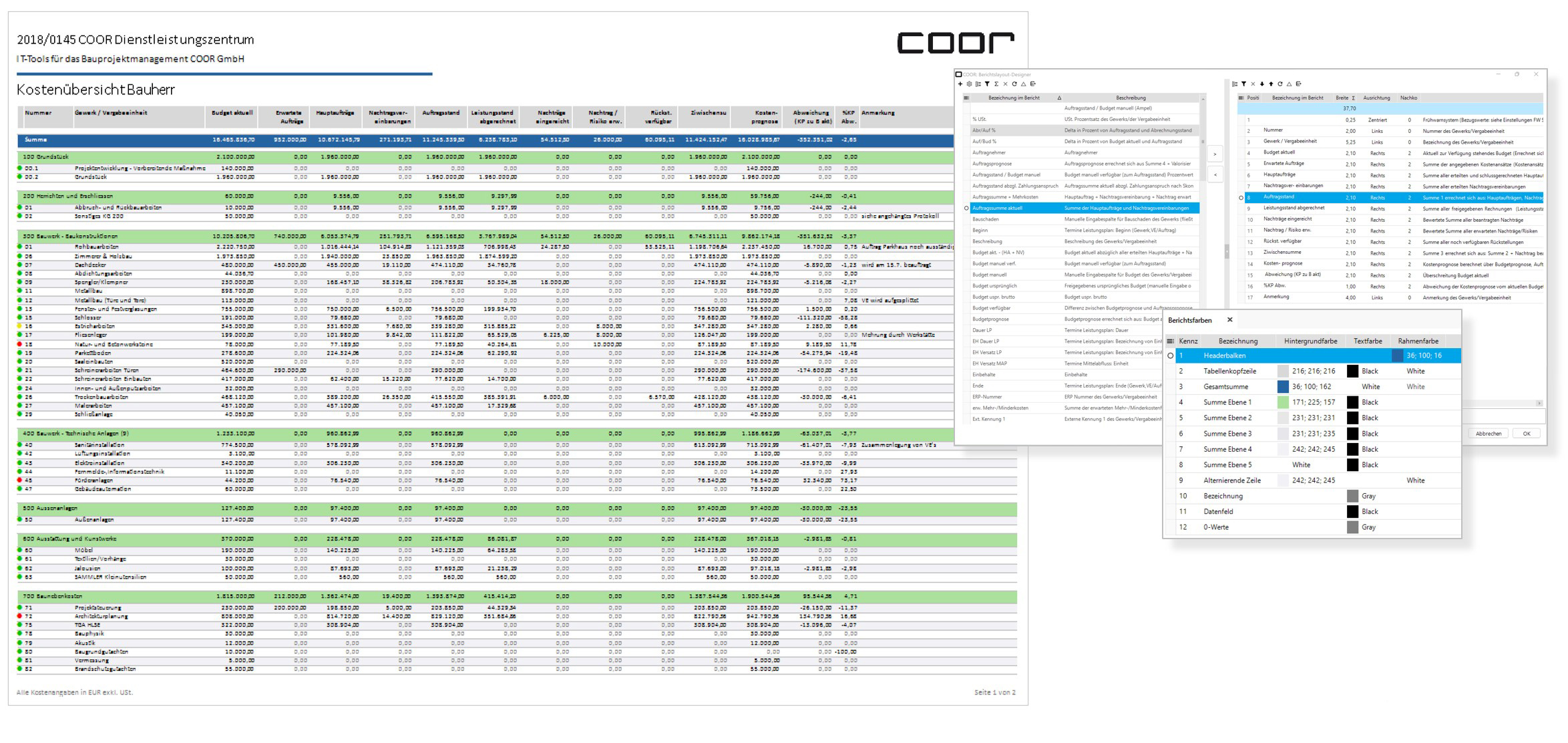Click the export icon in right designer toolbar

click(1298, 84)
